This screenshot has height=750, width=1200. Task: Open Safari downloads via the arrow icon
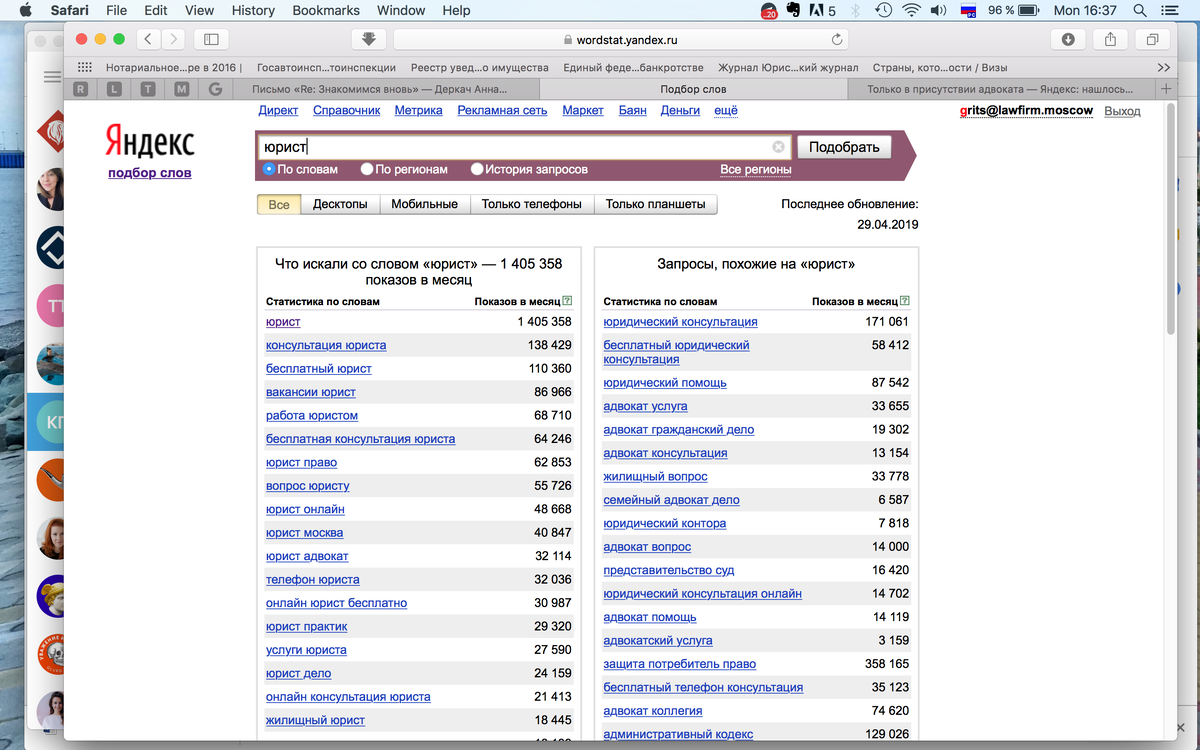368,38
